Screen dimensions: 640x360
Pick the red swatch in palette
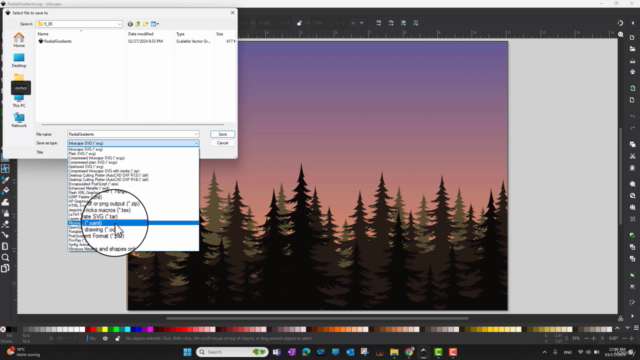93,329
